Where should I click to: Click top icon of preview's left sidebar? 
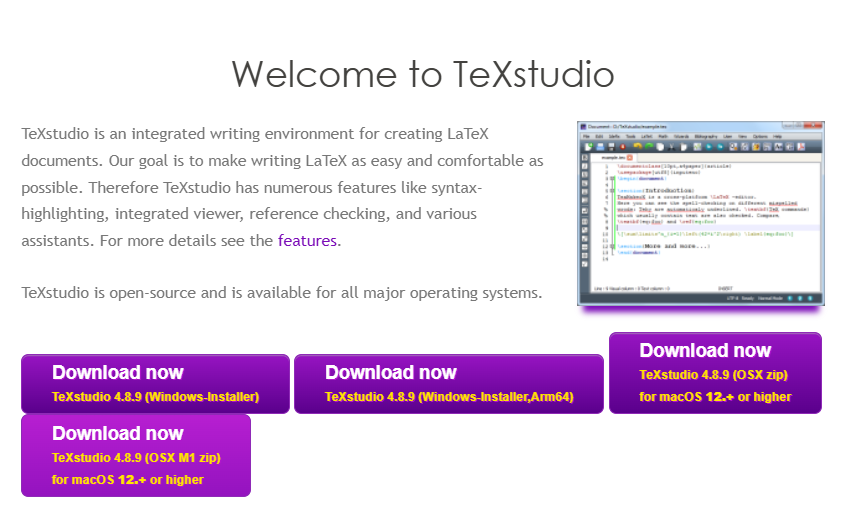tap(583, 157)
